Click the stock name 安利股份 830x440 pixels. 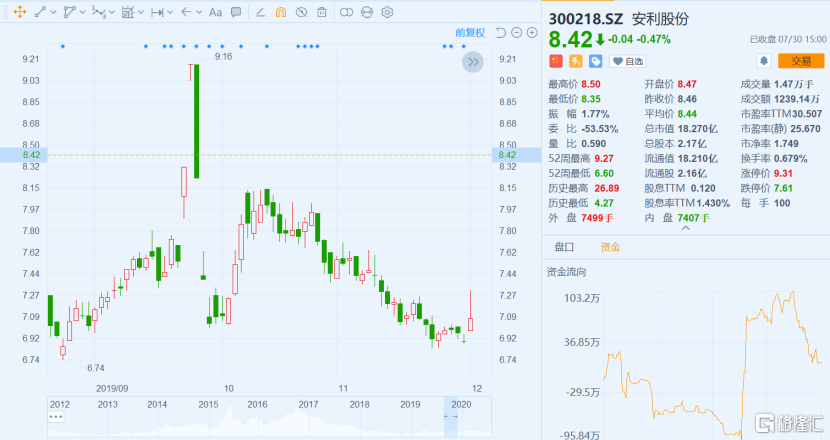[x=660, y=19]
